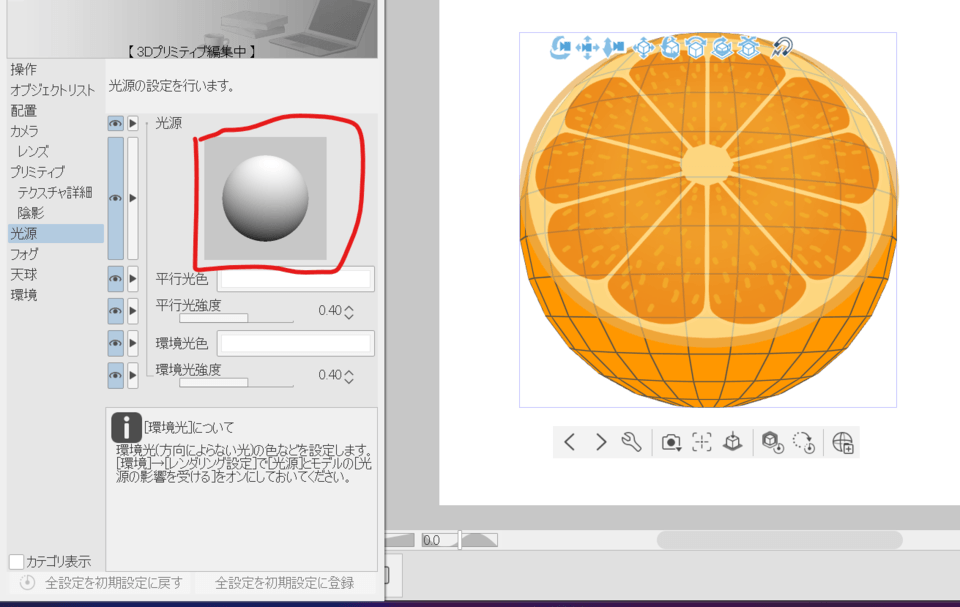Open the 平行光色 color field
Screen dimensions: 960x607
[x=295, y=278]
